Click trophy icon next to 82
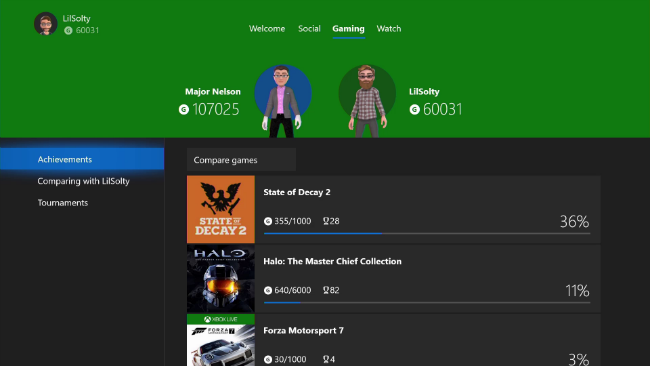650x366 pixels. coord(326,291)
